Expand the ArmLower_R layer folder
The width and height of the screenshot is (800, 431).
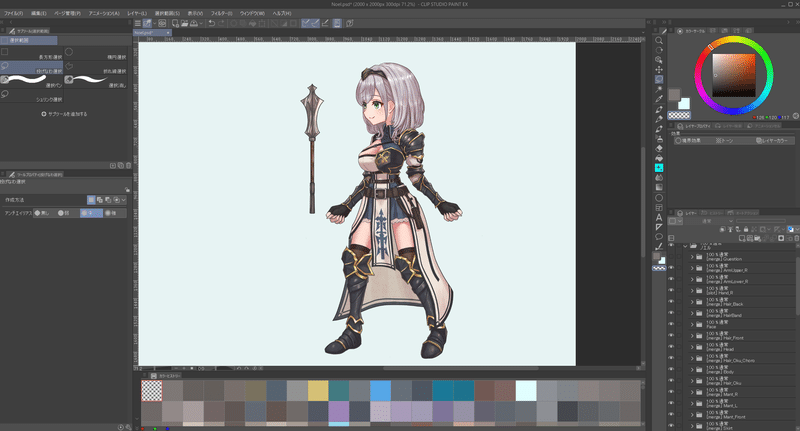(x=692, y=280)
